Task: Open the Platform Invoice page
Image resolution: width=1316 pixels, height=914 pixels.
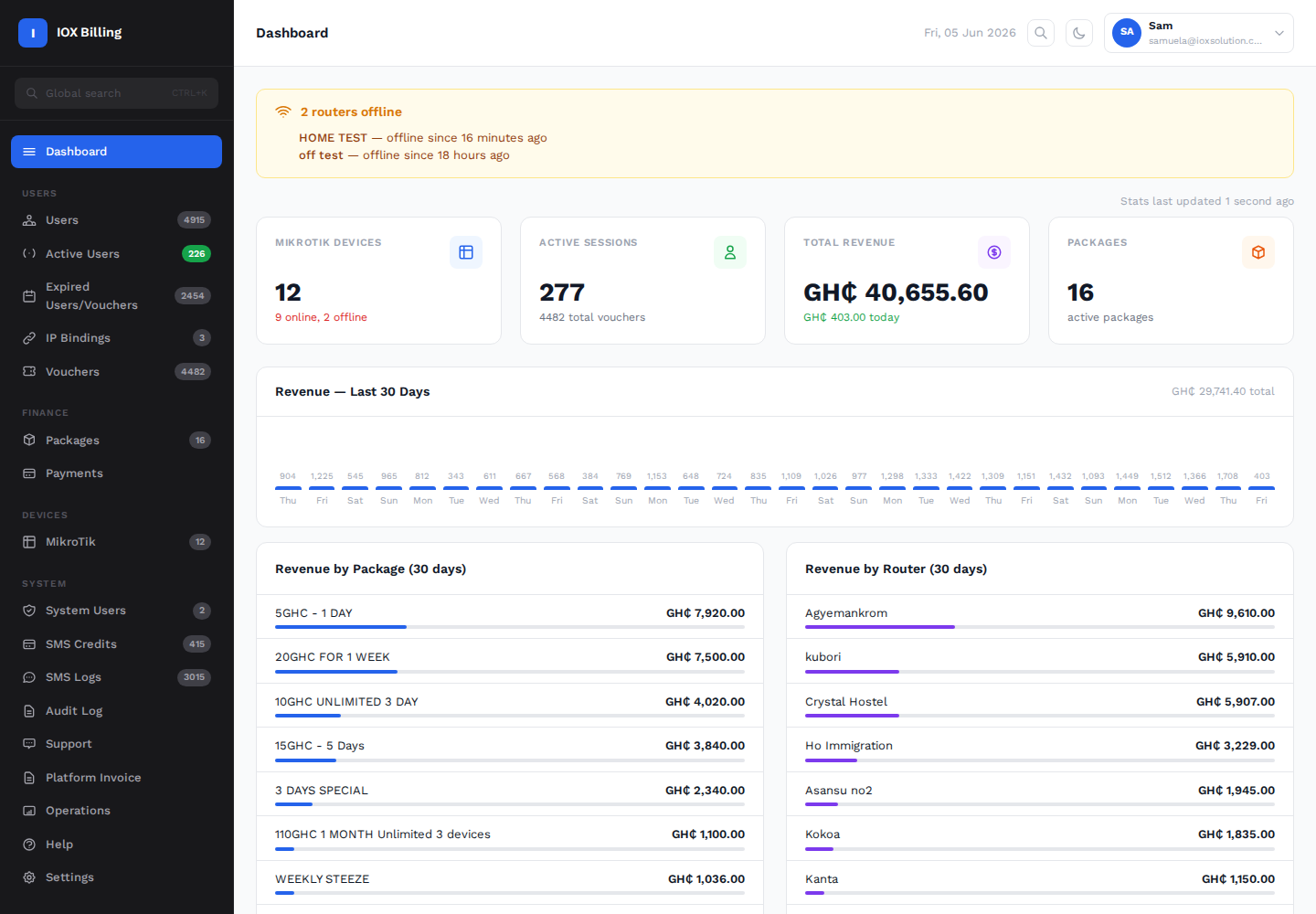Action: click(x=116, y=778)
